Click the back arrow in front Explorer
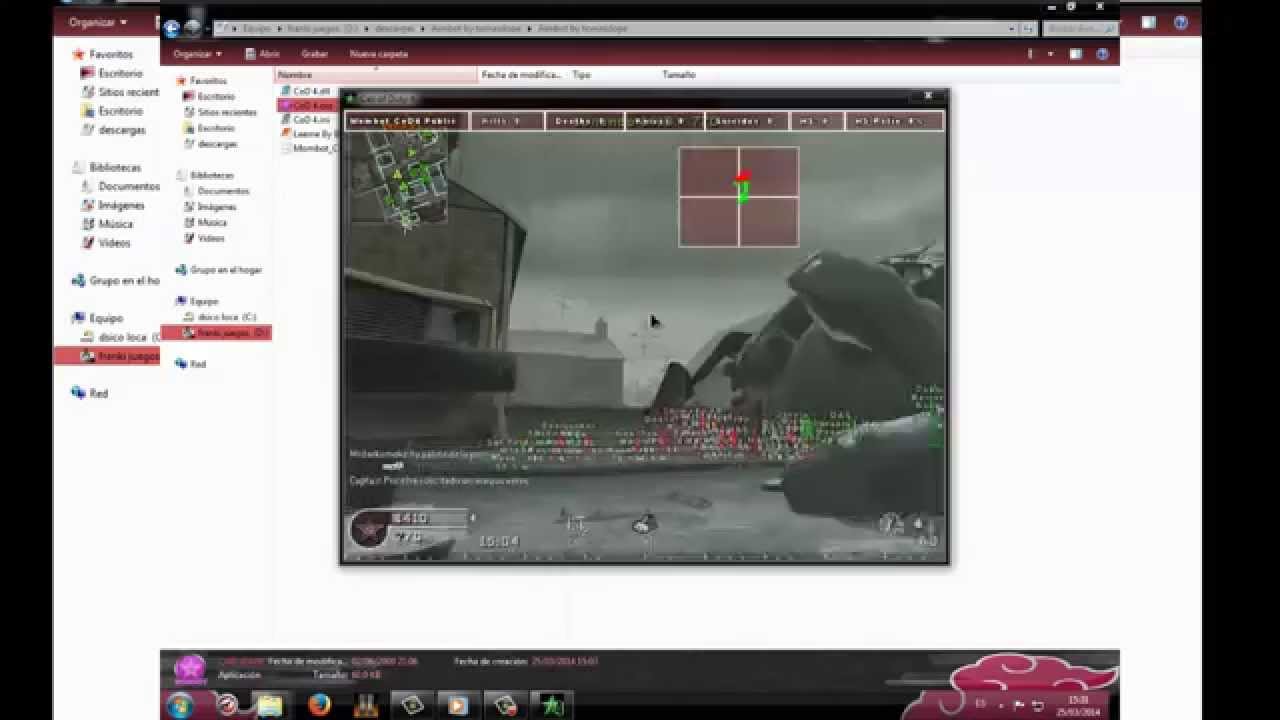This screenshot has width=1280, height=720. coord(172,29)
